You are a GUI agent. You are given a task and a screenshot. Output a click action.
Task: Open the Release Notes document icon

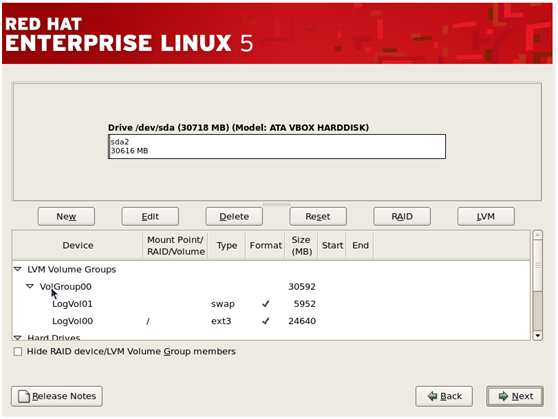pyautogui.click(x=24, y=396)
